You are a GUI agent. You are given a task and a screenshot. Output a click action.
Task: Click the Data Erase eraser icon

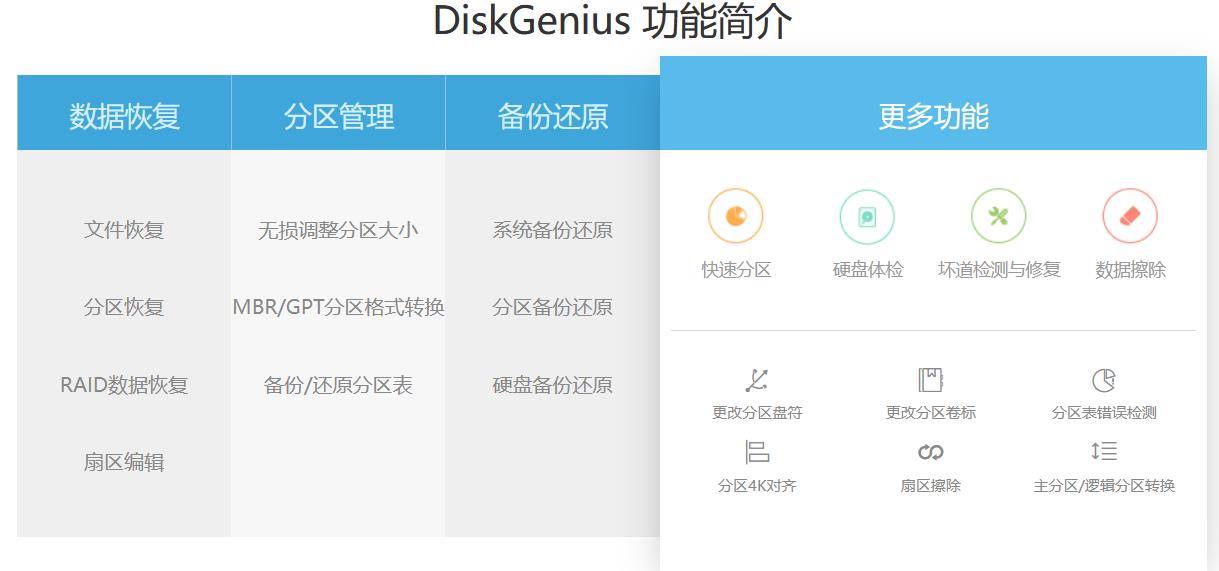pyautogui.click(x=1130, y=216)
